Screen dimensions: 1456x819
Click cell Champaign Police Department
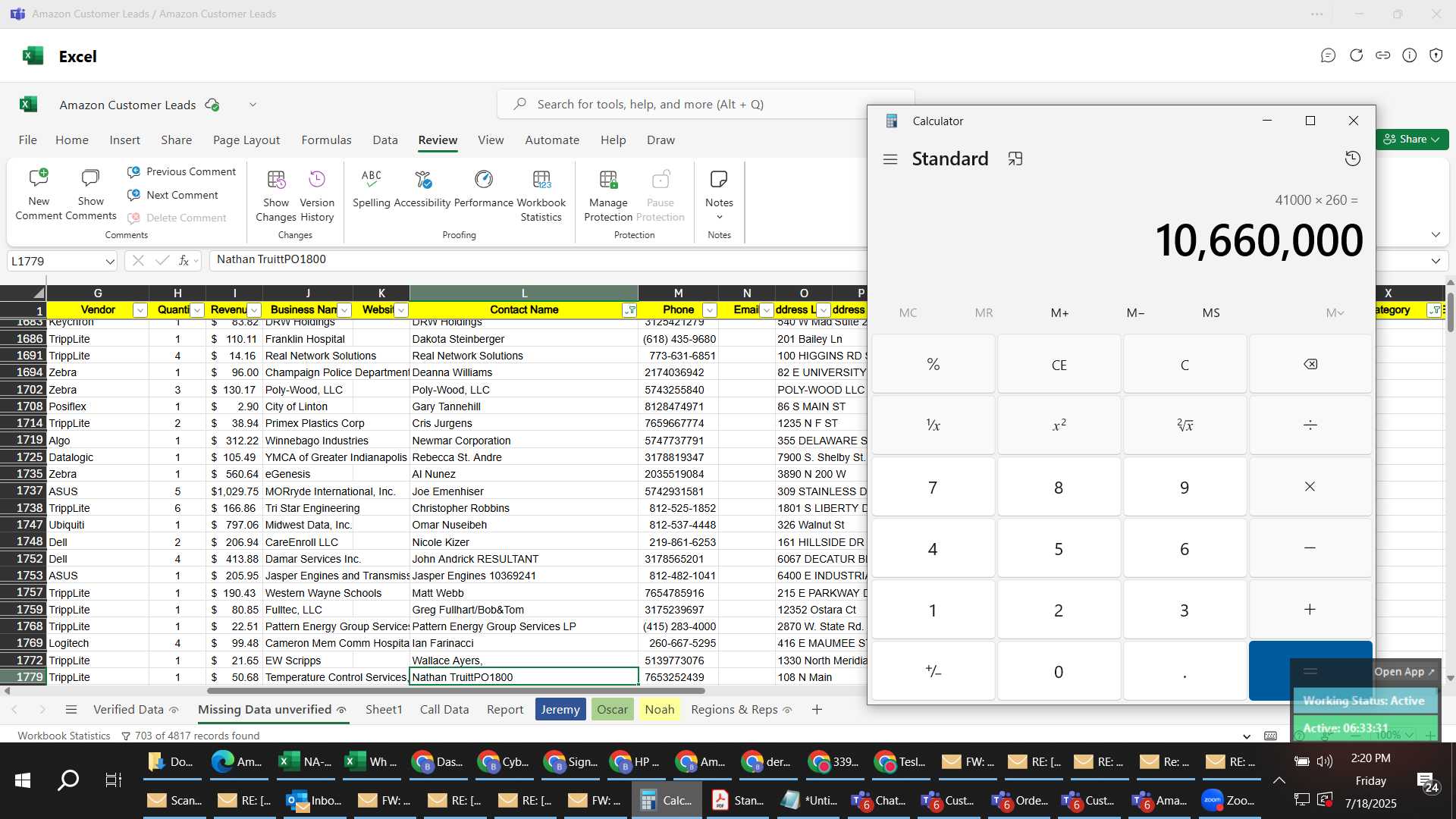pos(337,373)
